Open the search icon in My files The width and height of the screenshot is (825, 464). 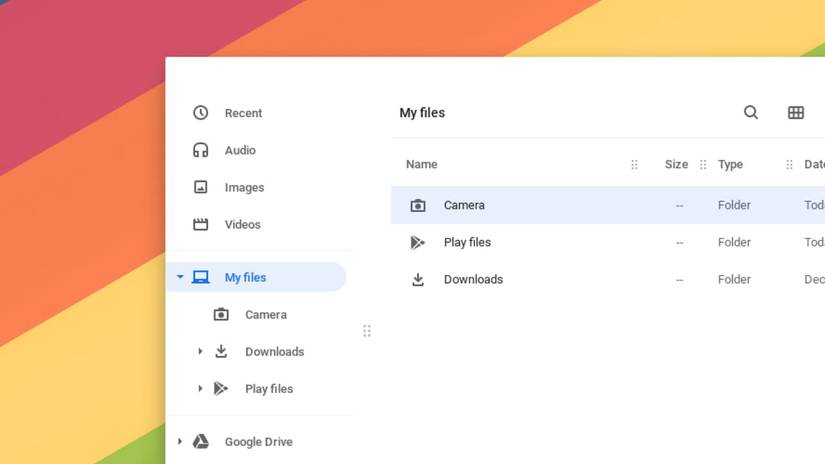point(751,112)
